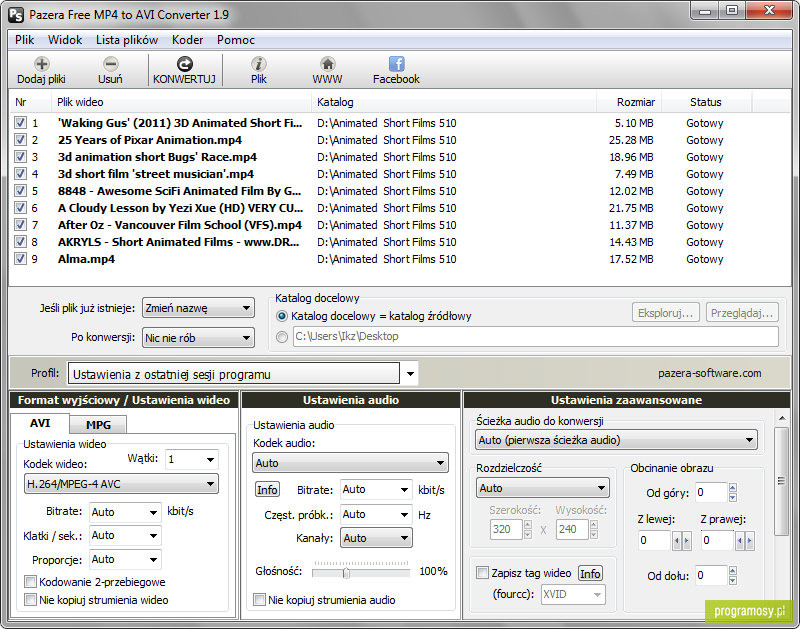Select the 3d short film 'street musician'.mp4 row
The width and height of the screenshot is (800, 629).
[156, 174]
